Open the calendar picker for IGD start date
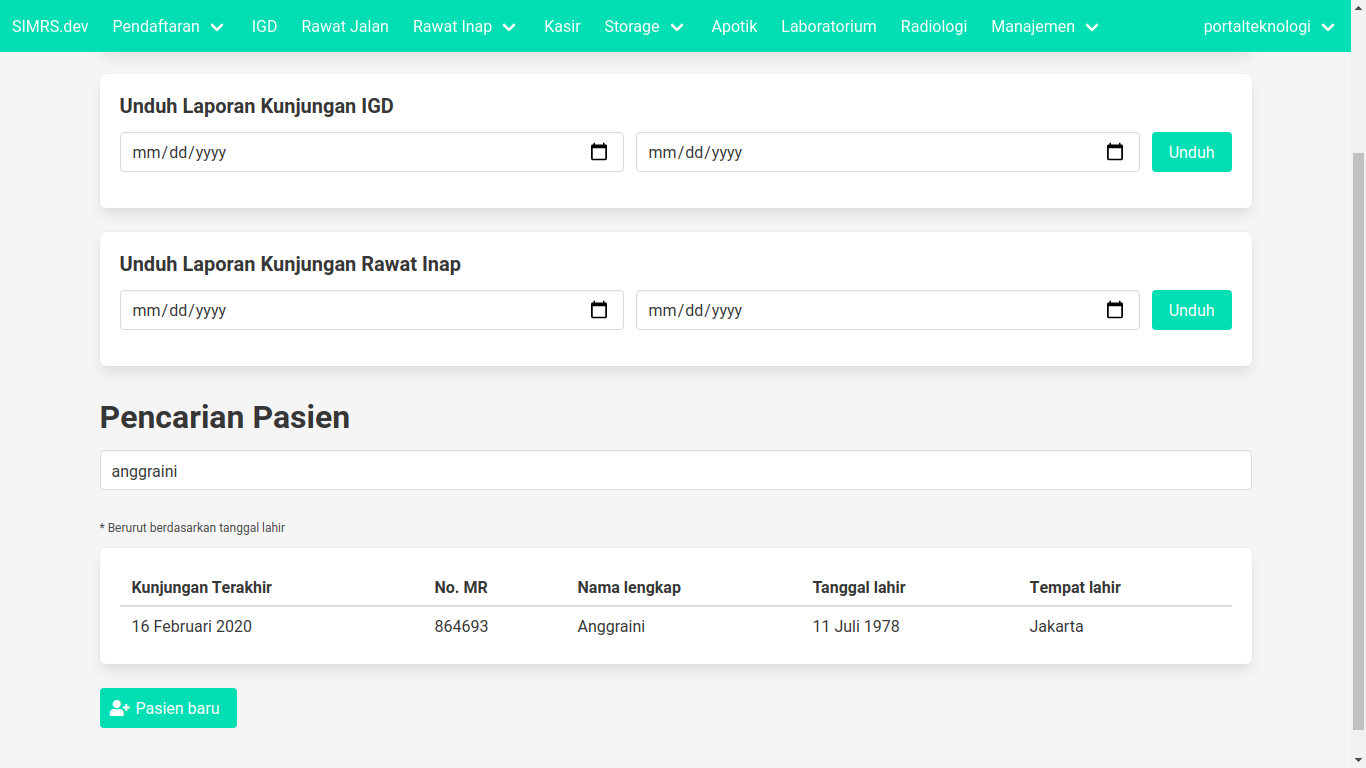This screenshot has height=768, width=1366. pyautogui.click(x=599, y=152)
